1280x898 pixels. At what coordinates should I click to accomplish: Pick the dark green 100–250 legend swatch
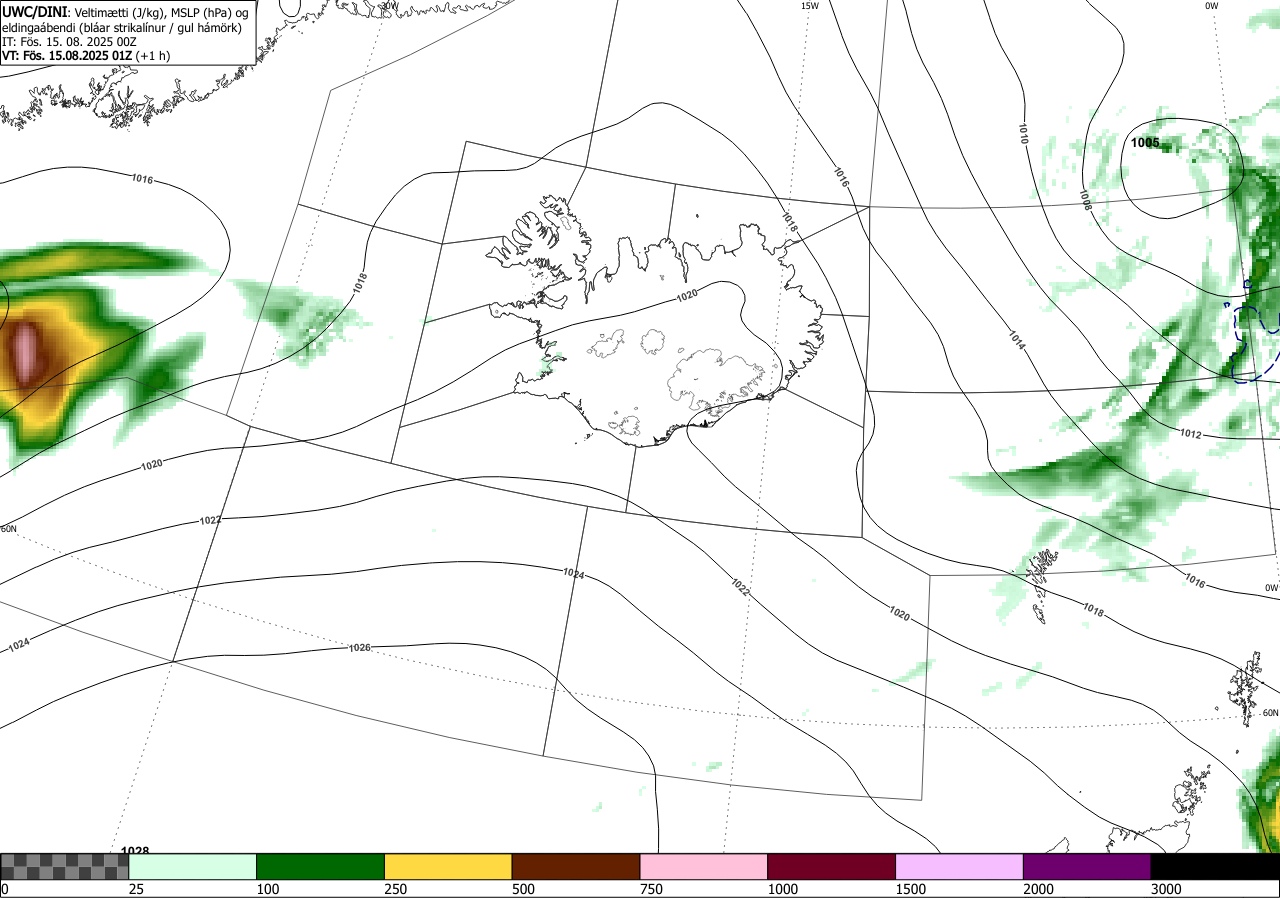(x=321, y=866)
